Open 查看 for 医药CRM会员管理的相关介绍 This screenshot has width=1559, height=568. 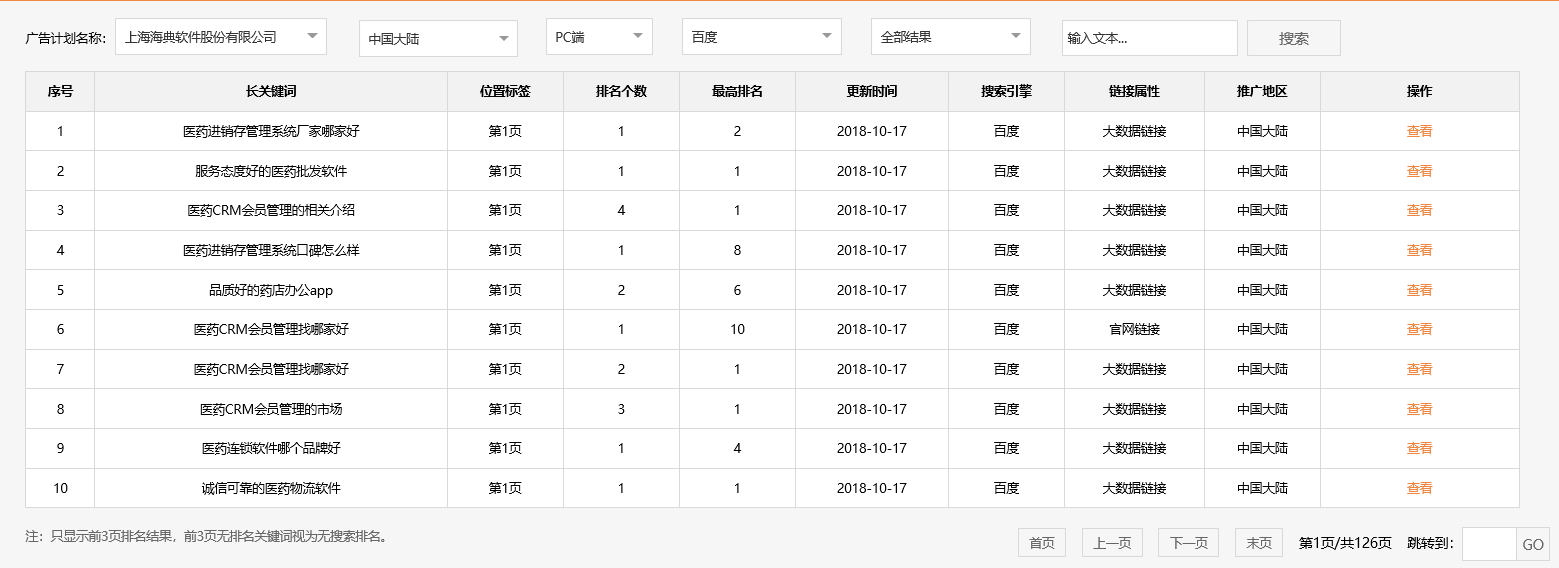point(1419,210)
